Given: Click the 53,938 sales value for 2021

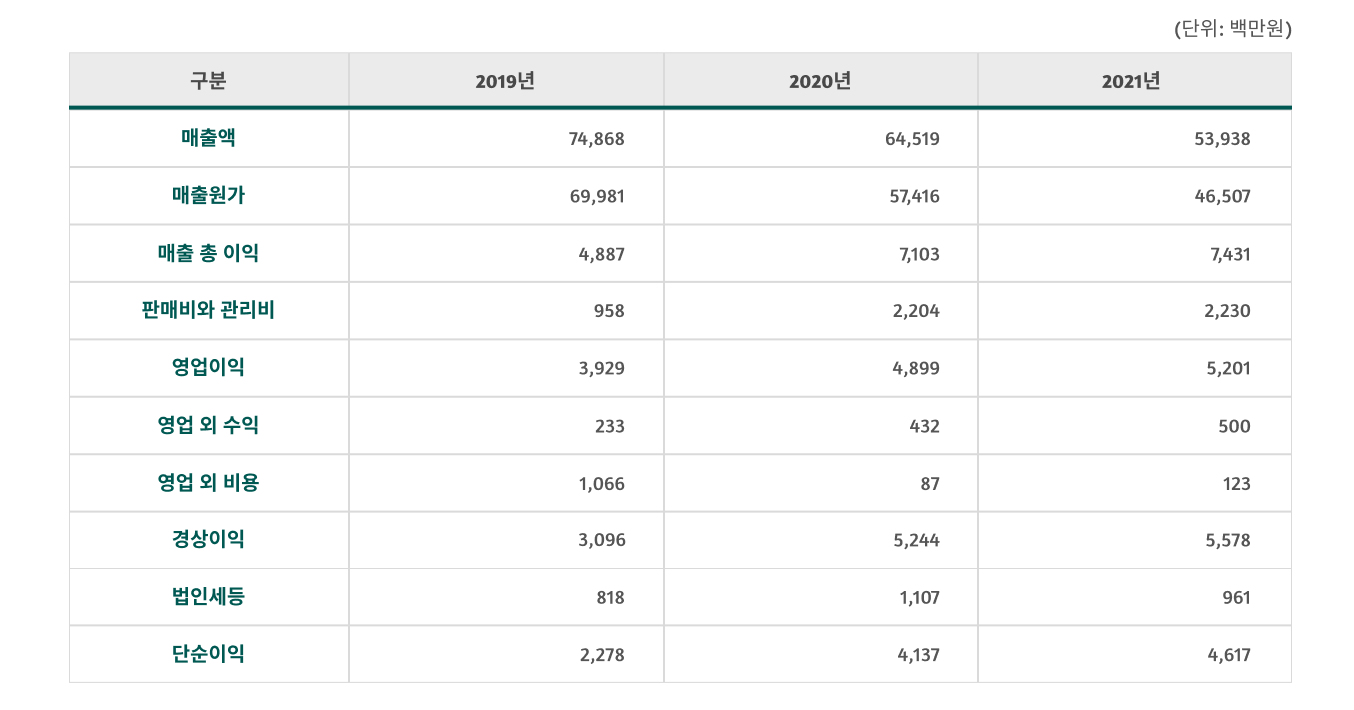Looking at the screenshot, I should [1222, 139].
